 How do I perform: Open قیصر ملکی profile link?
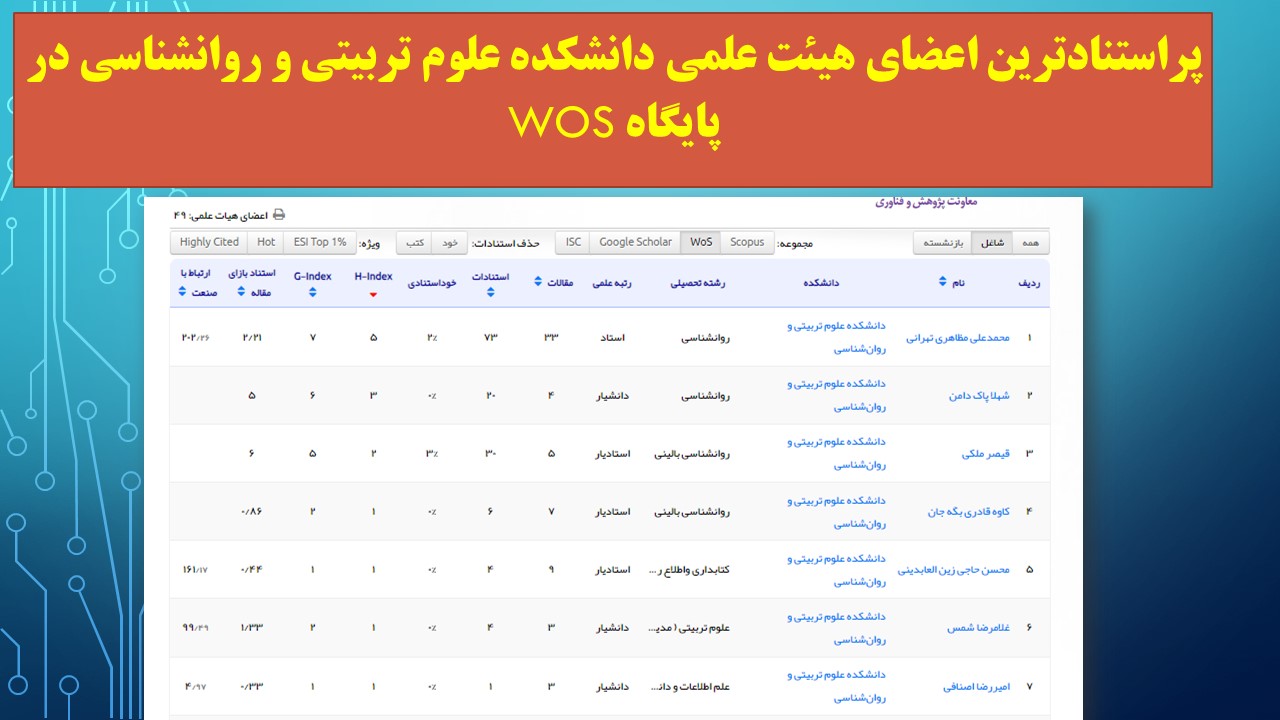tap(985, 454)
